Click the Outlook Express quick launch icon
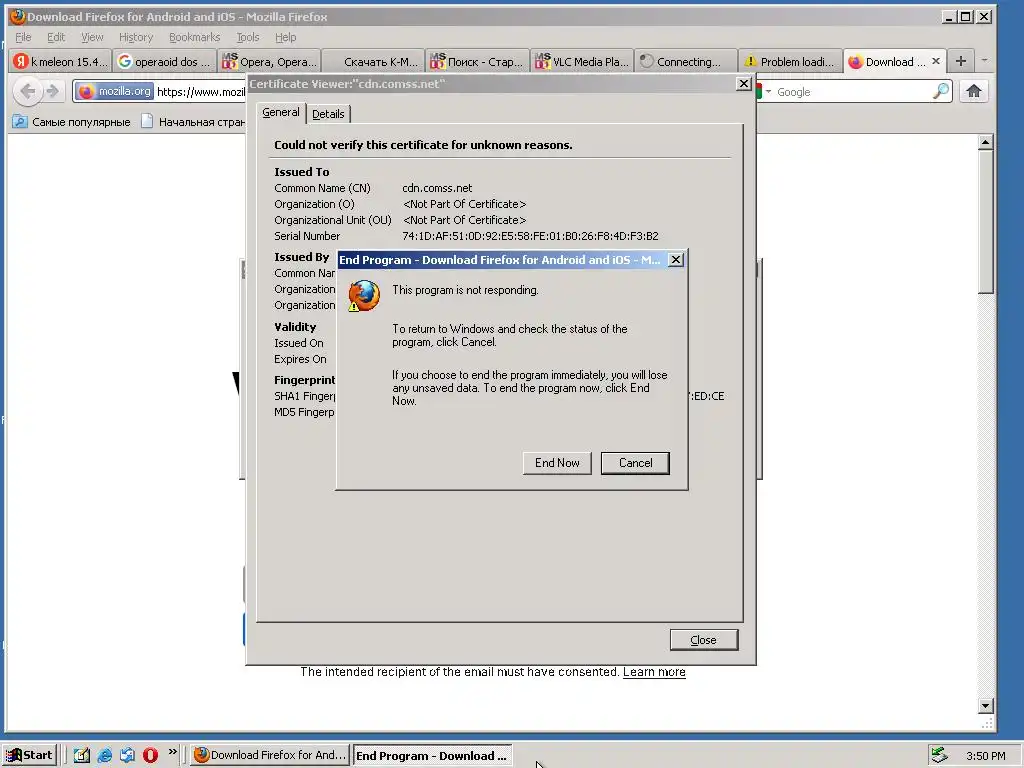The height and width of the screenshot is (768, 1024). click(127, 755)
